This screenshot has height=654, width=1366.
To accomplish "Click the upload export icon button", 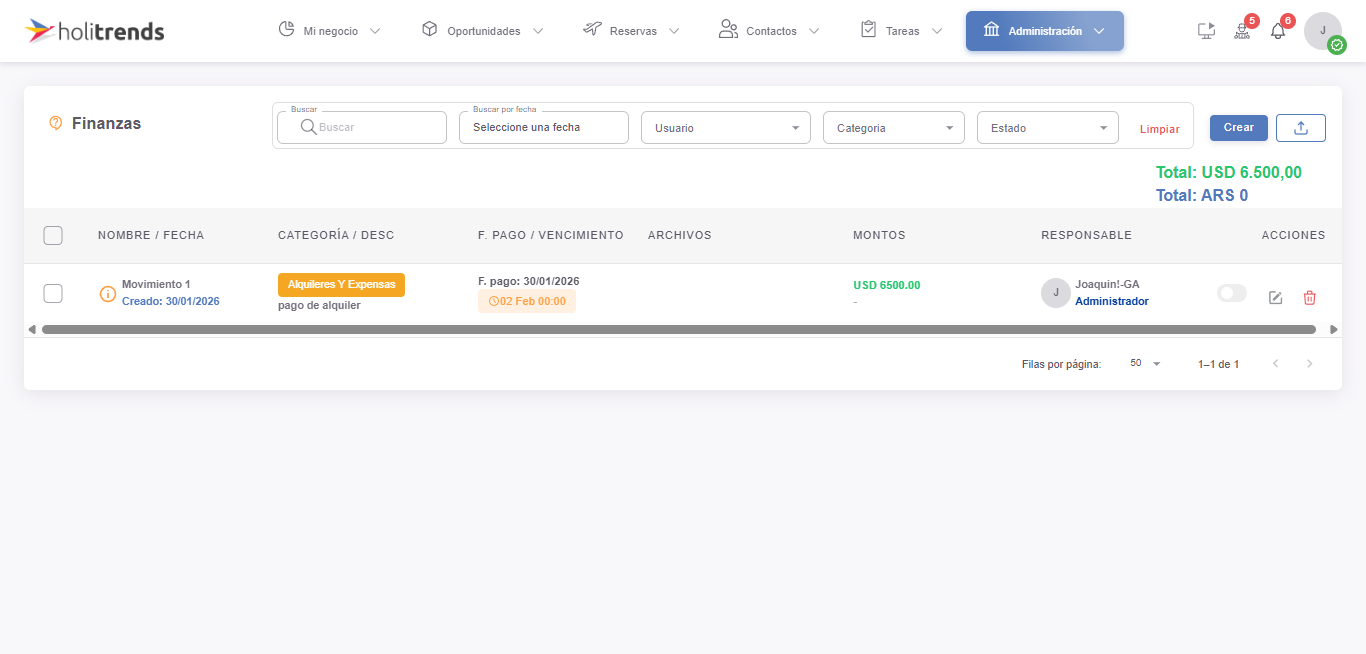I will [x=1300, y=128].
